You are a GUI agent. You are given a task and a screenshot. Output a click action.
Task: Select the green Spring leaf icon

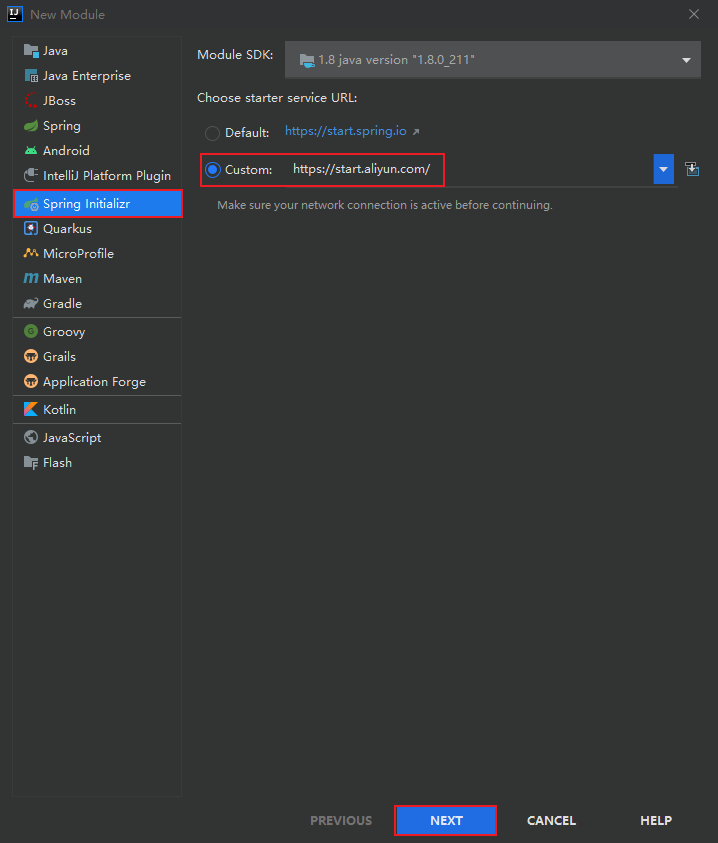(x=31, y=126)
